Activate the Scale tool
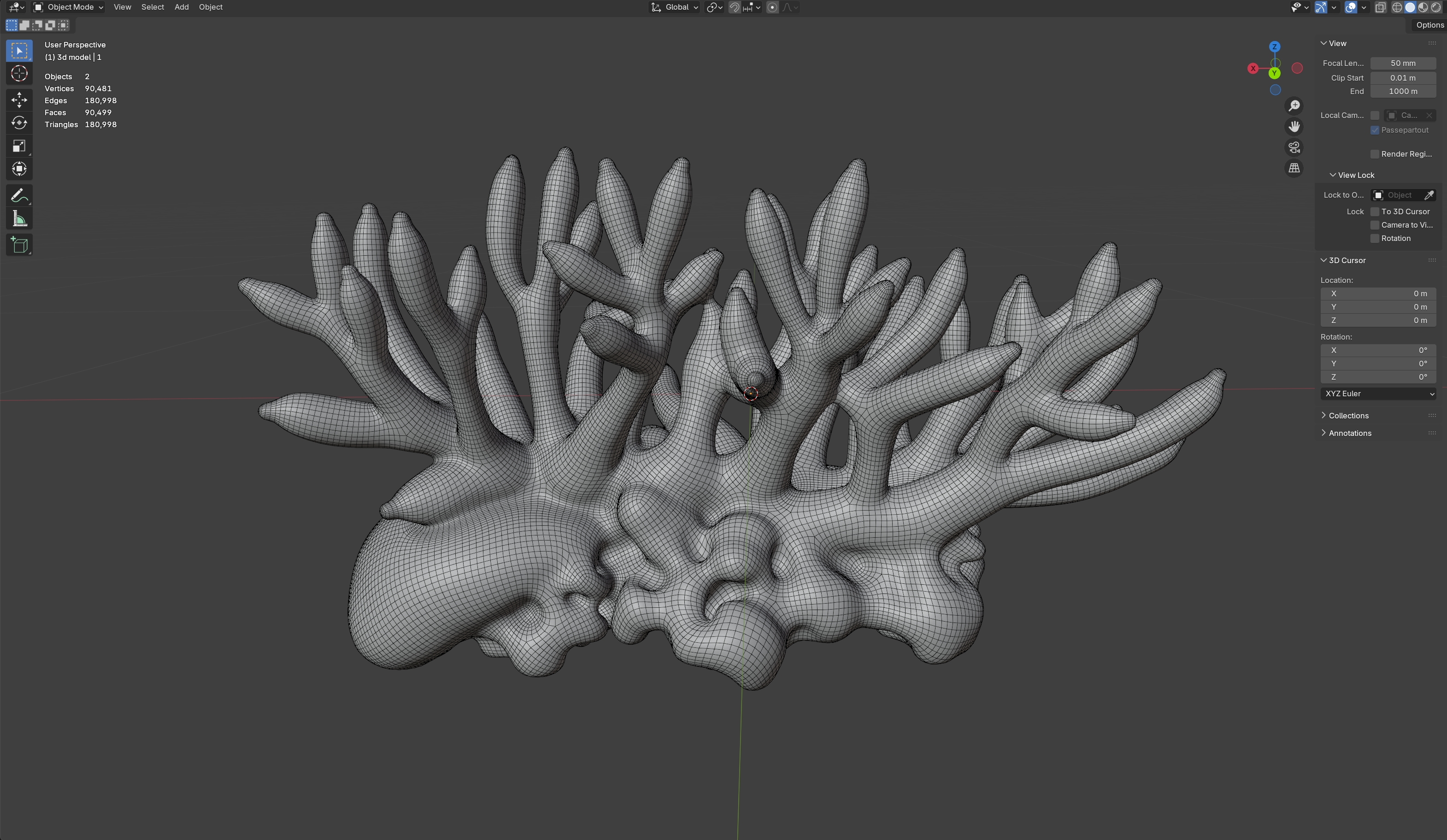Screen dimensions: 1447x840 click(x=19, y=146)
